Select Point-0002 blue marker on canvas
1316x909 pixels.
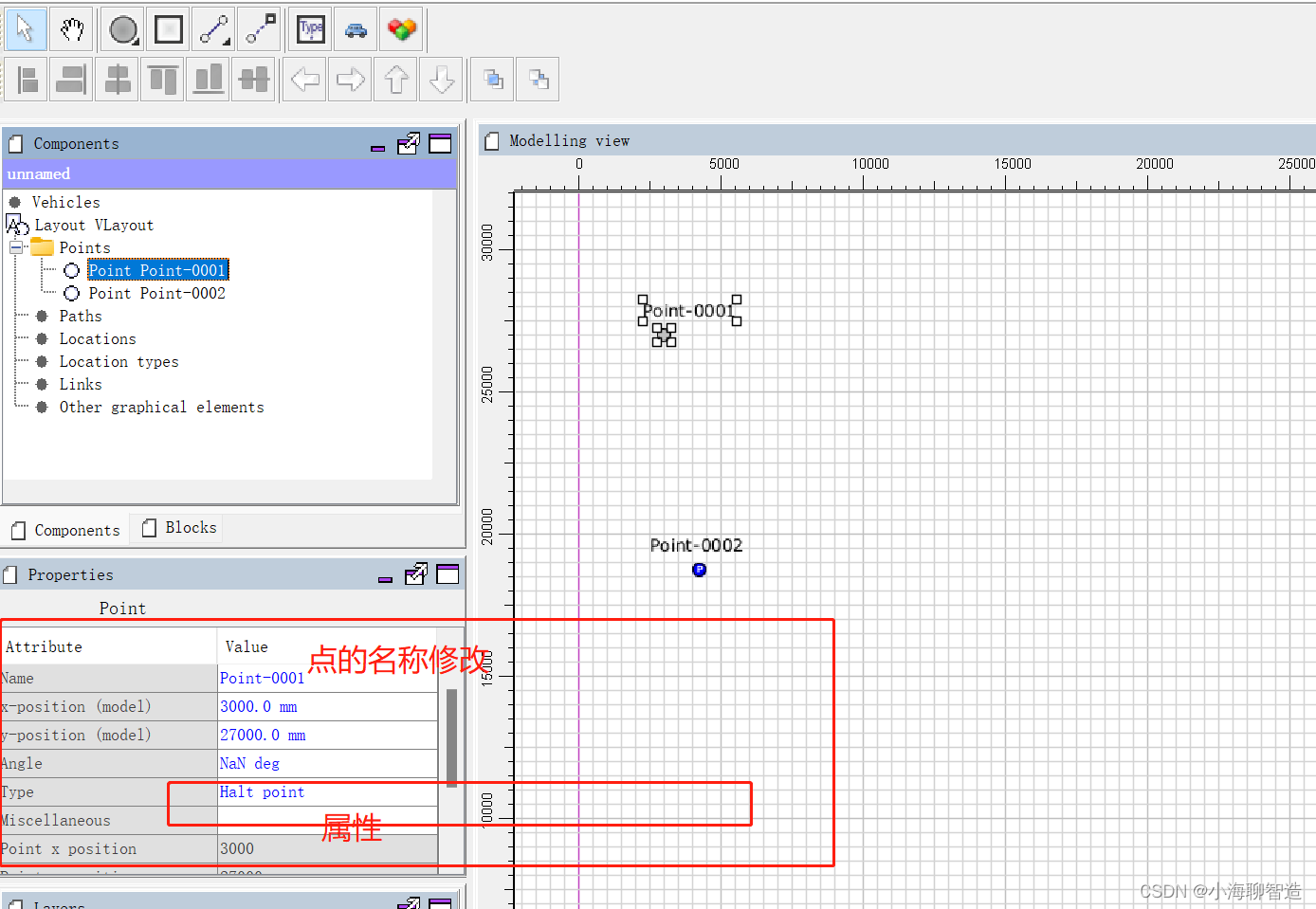[x=699, y=570]
